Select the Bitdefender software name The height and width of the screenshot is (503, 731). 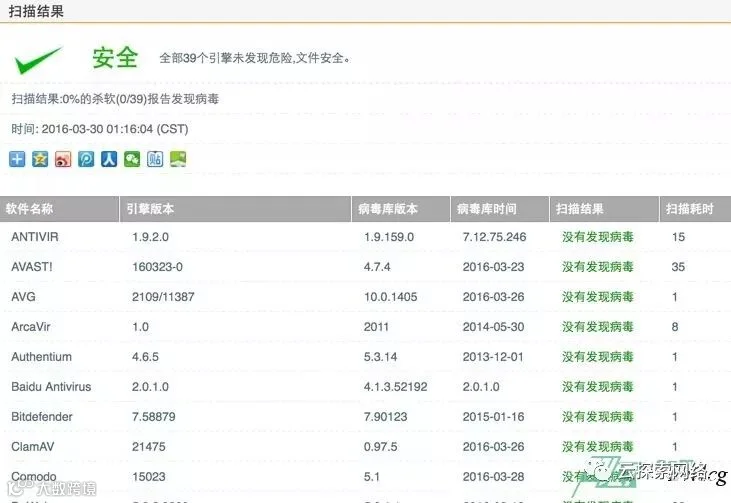tap(42, 416)
